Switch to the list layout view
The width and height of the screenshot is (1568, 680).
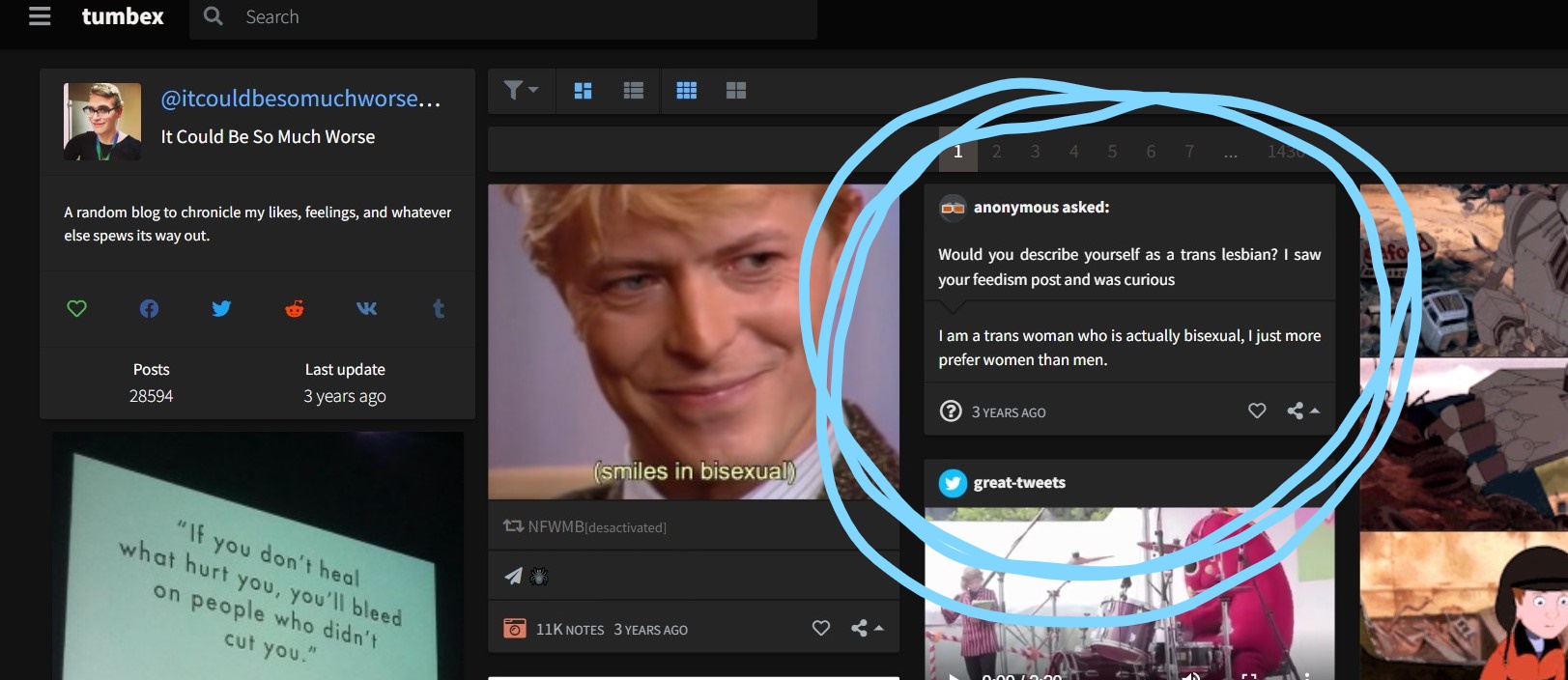634,91
